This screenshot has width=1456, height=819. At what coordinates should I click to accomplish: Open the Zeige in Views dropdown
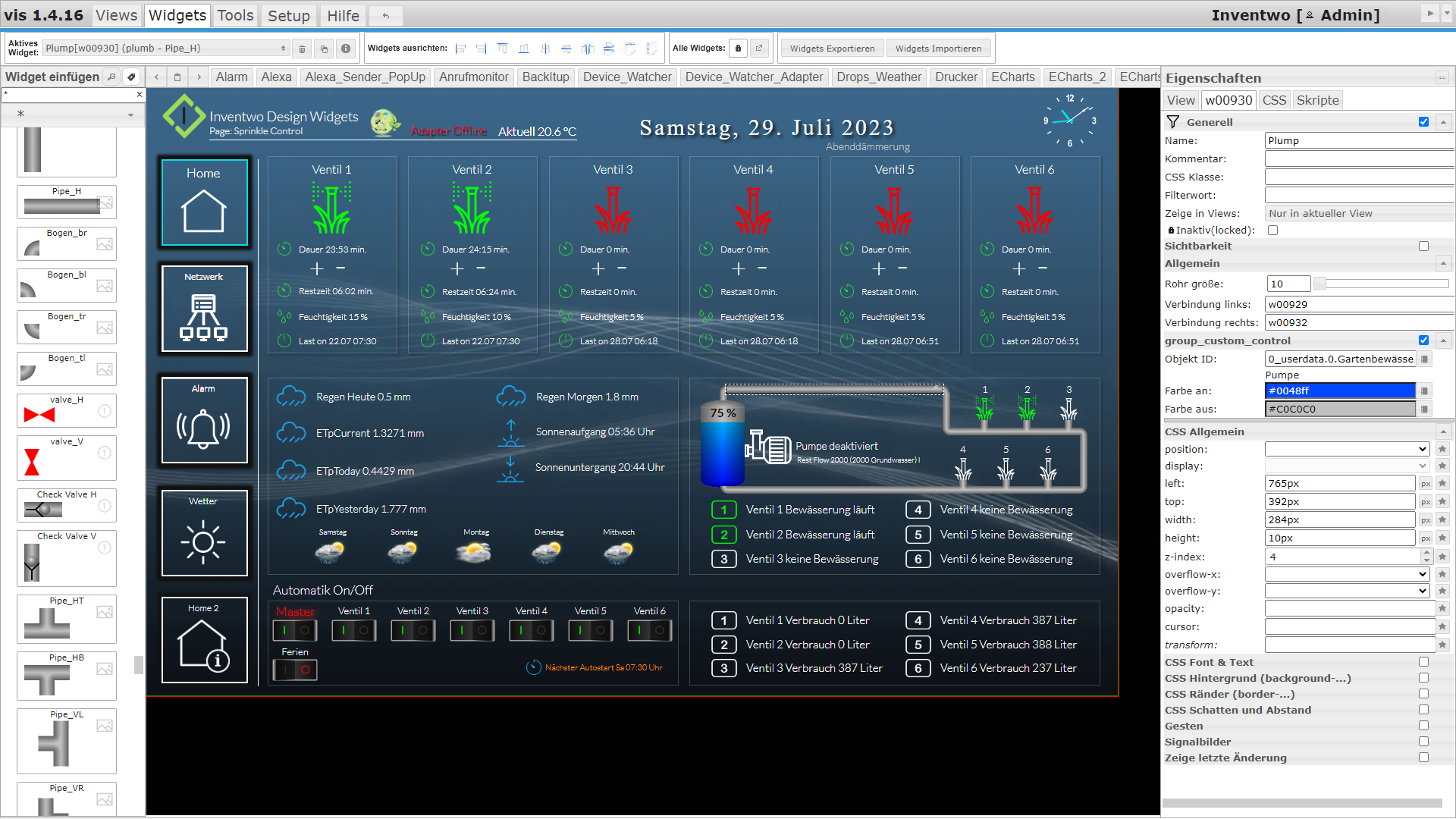(x=1359, y=213)
